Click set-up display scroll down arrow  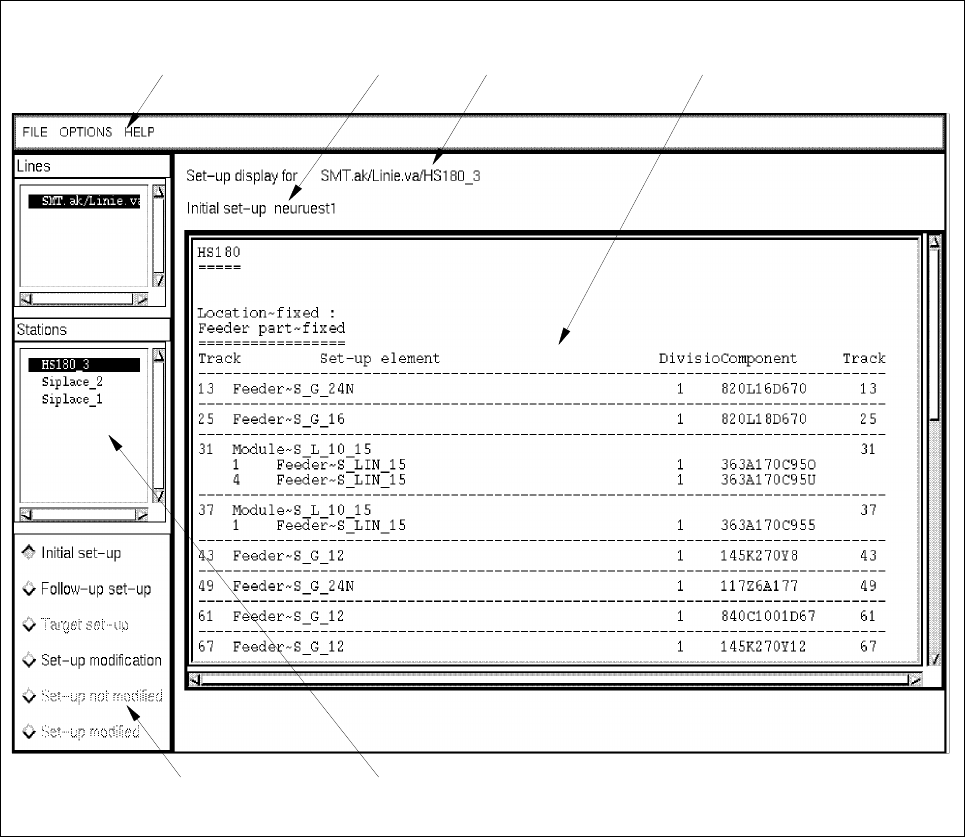click(934, 659)
